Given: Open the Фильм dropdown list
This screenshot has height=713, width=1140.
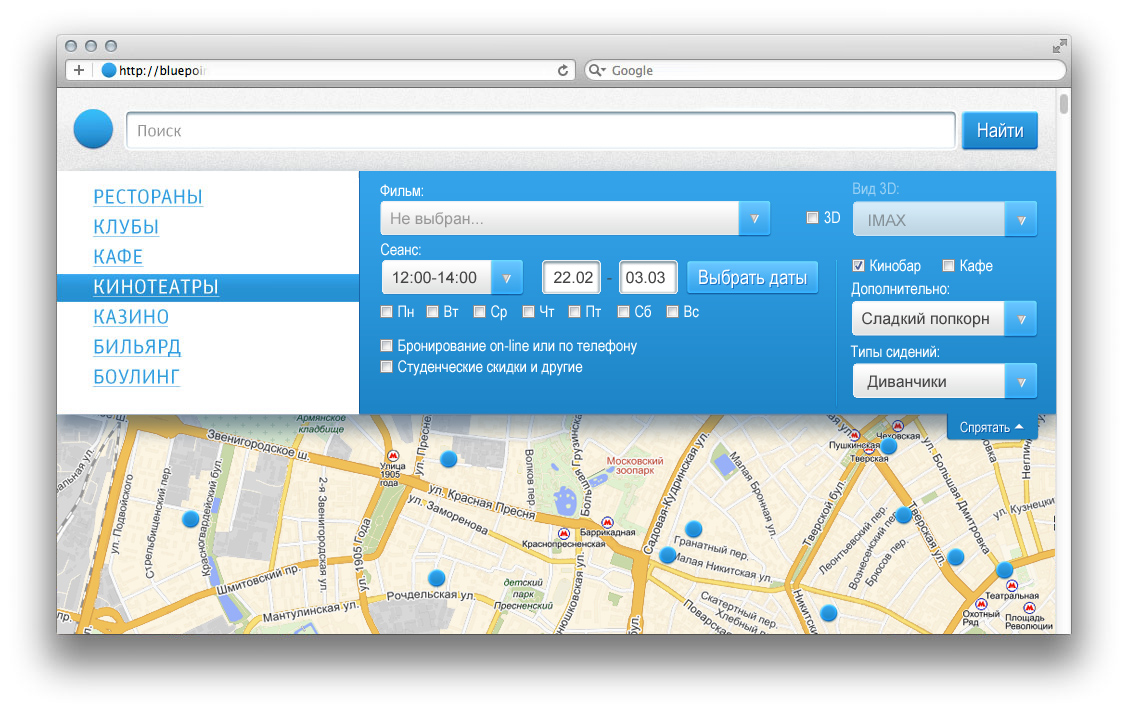Looking at the screenshot, I should (x=754, y=218).
